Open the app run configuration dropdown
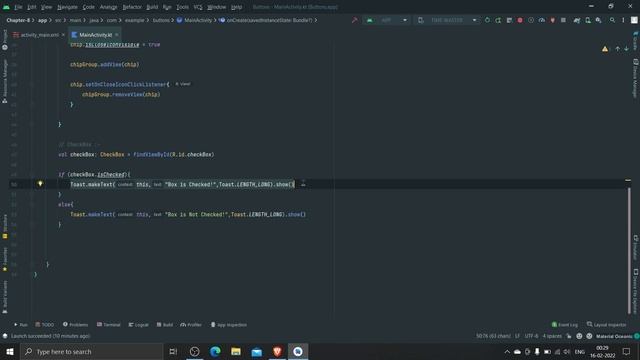The image size is (640, 360). tap(386, 20)
